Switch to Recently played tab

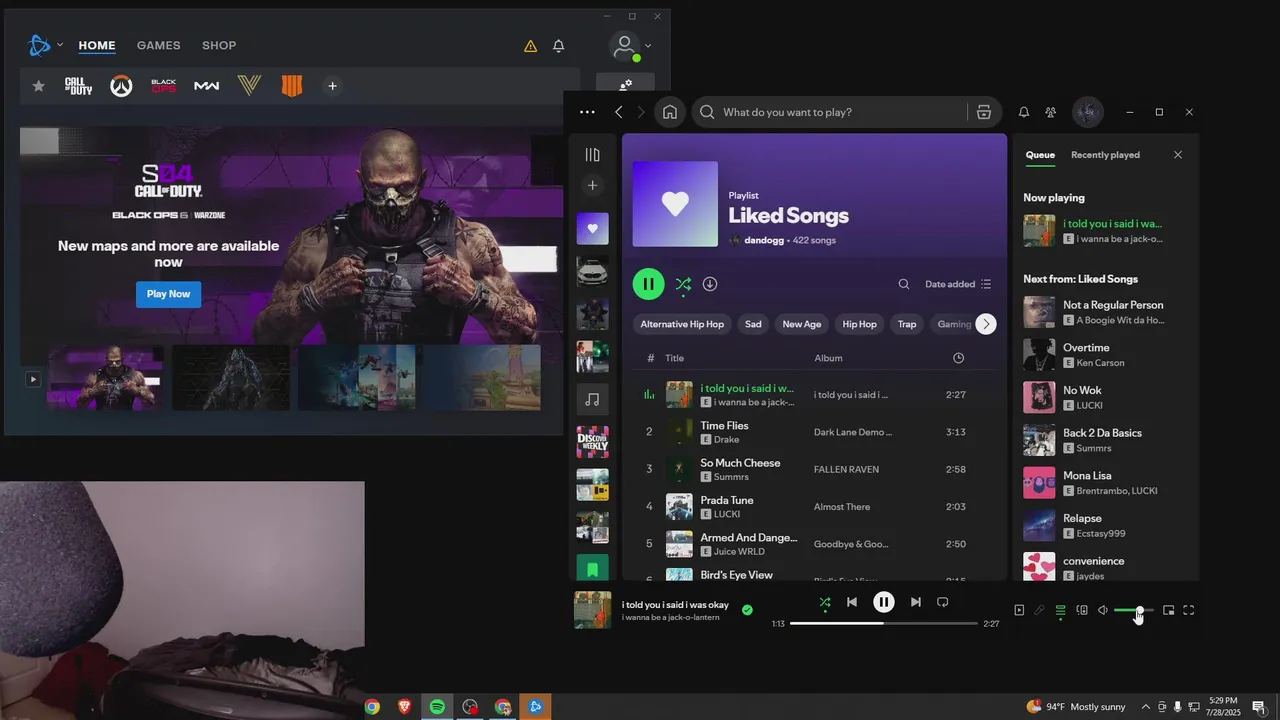click(x=1105, y=155)
